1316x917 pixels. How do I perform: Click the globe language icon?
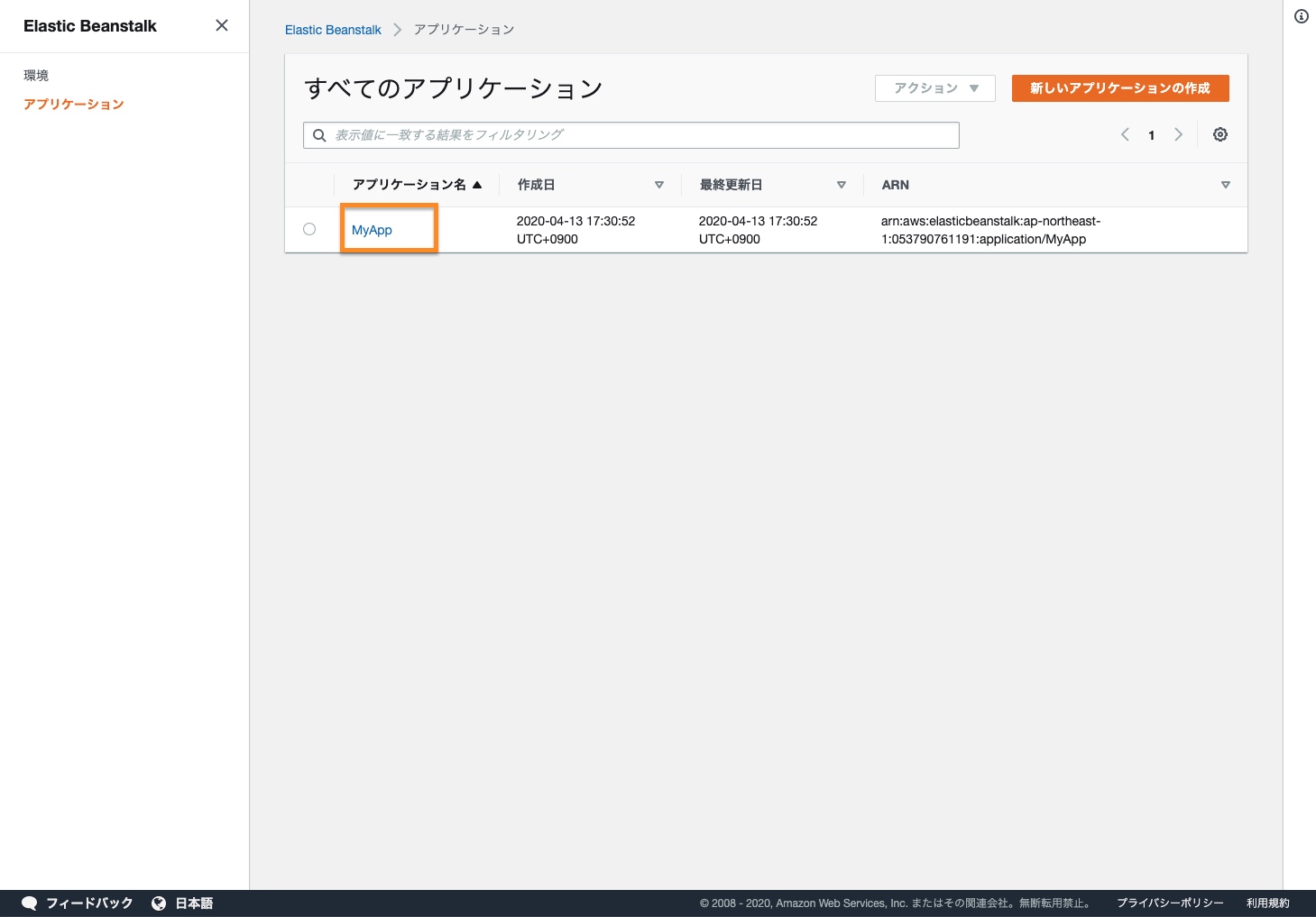pos(159,903)
